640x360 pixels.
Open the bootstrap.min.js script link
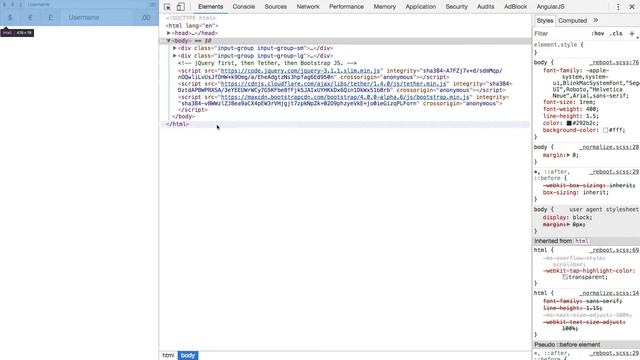345,97
